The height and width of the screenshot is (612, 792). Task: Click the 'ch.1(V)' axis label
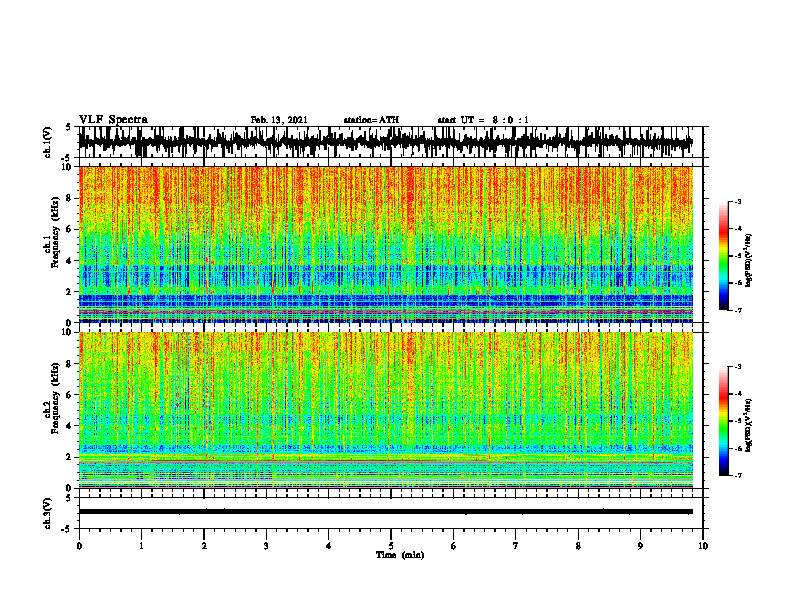(48, 142)
